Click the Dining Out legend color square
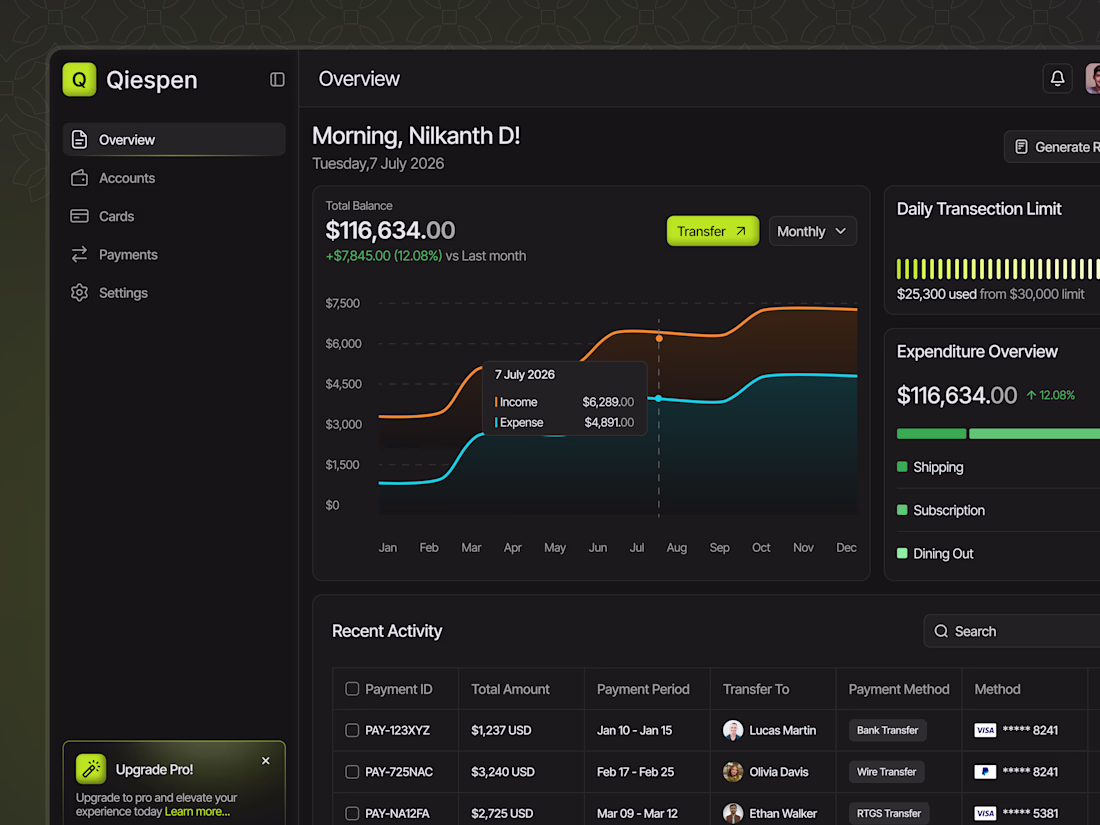 pyautogui.click(x=902, y=553)
